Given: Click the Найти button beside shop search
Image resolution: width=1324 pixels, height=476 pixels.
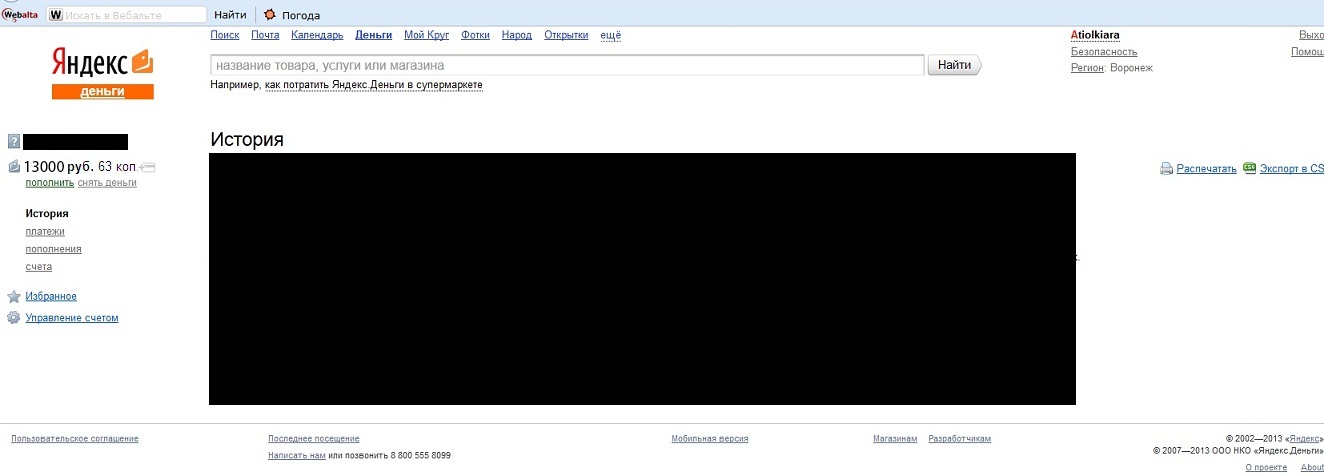Looking at the screenshot, I should (955, 65).
